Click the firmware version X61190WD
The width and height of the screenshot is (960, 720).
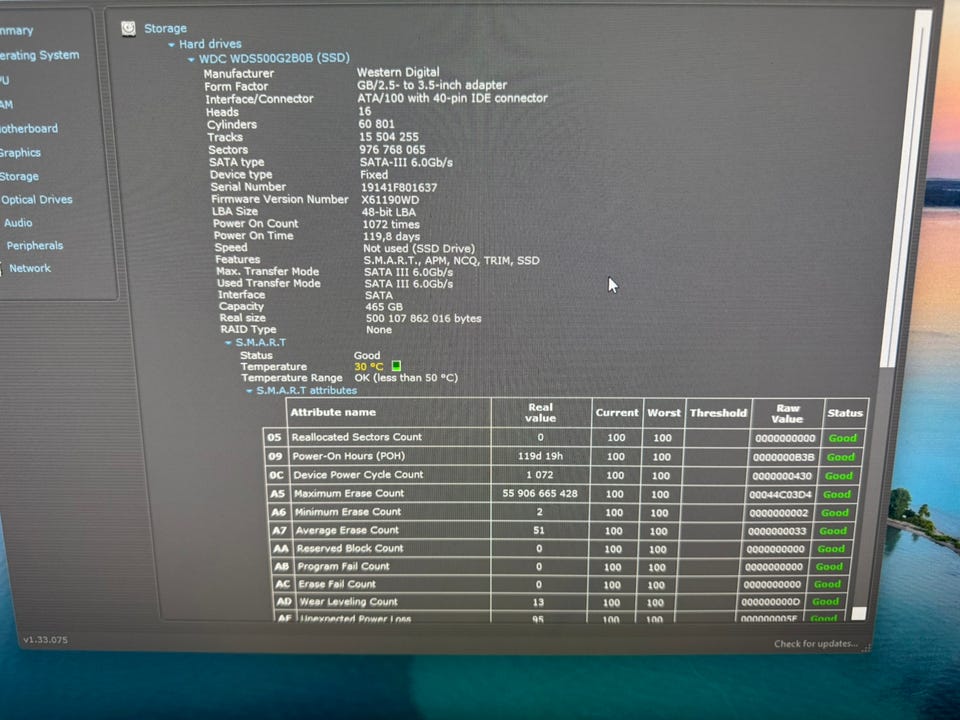pyautogui.click(x=390, y=200)
